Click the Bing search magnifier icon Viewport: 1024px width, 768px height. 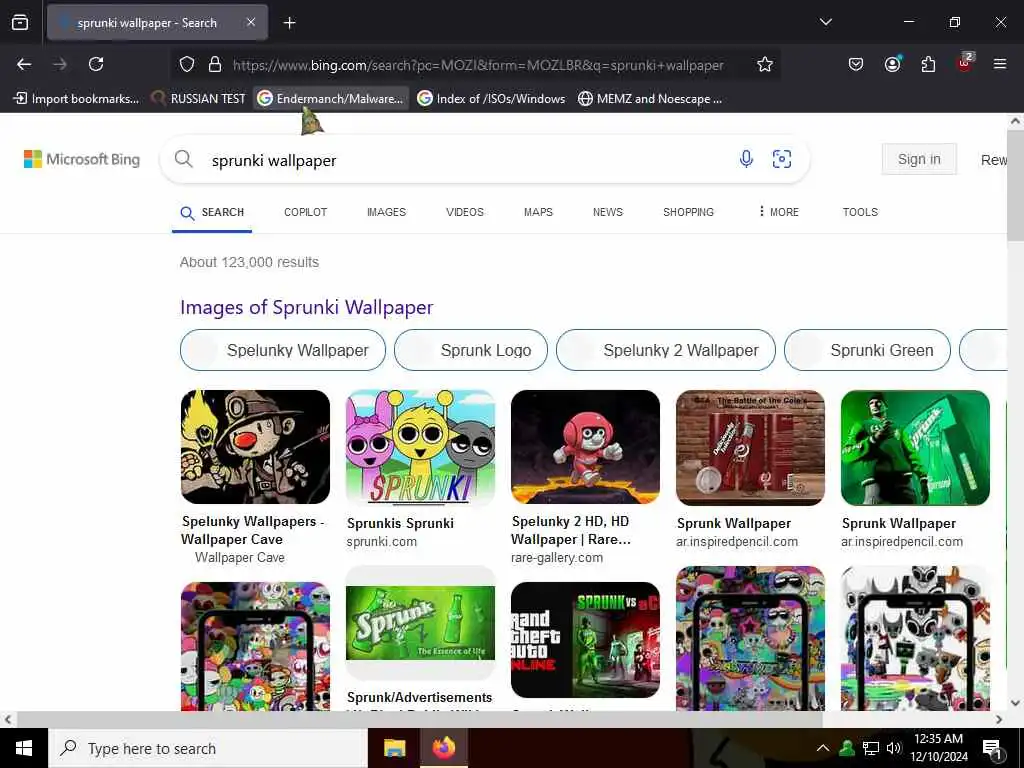tap(184, 159)
